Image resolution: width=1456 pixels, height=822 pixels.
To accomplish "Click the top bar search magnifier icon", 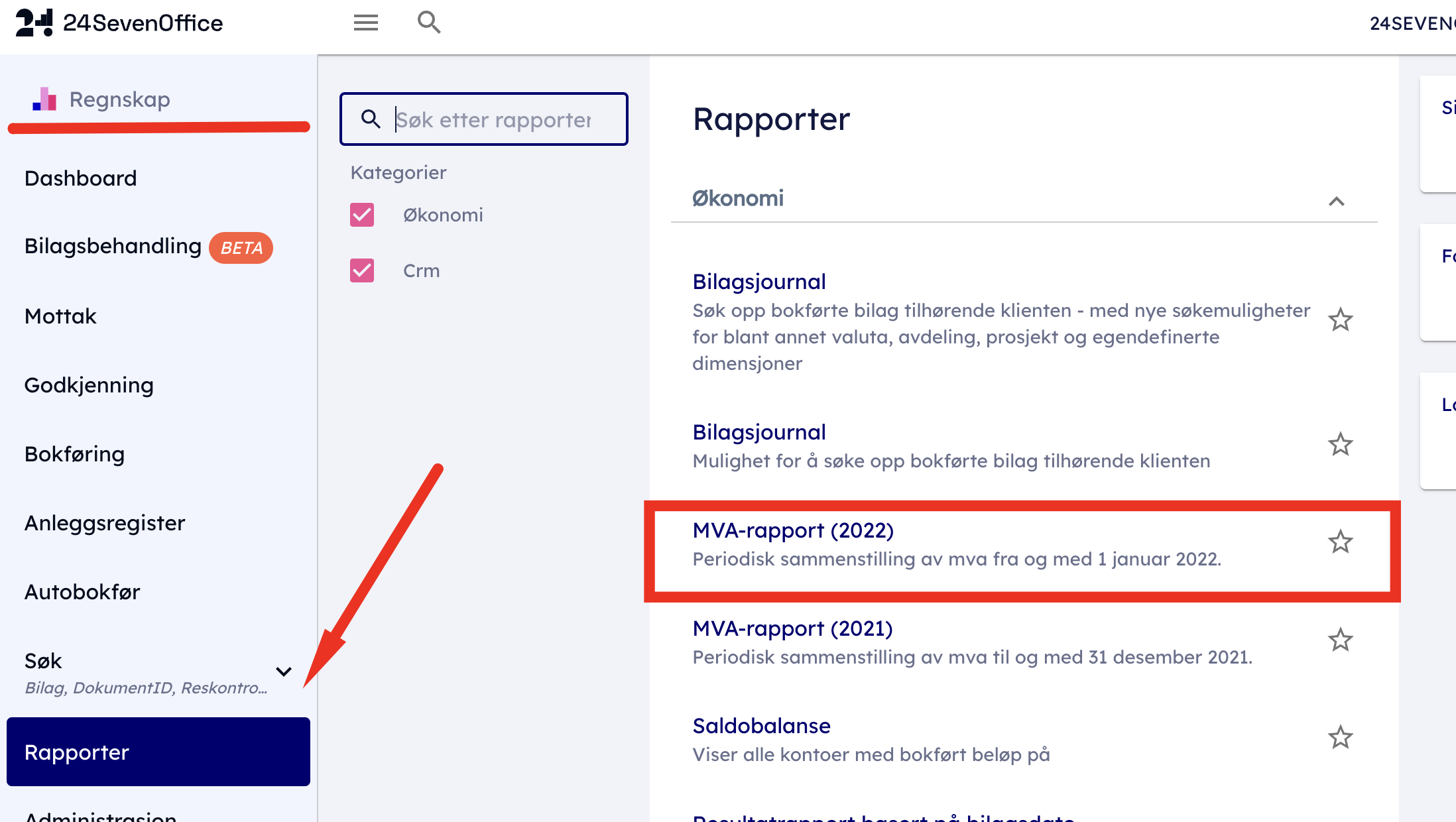I will point(429,23).
